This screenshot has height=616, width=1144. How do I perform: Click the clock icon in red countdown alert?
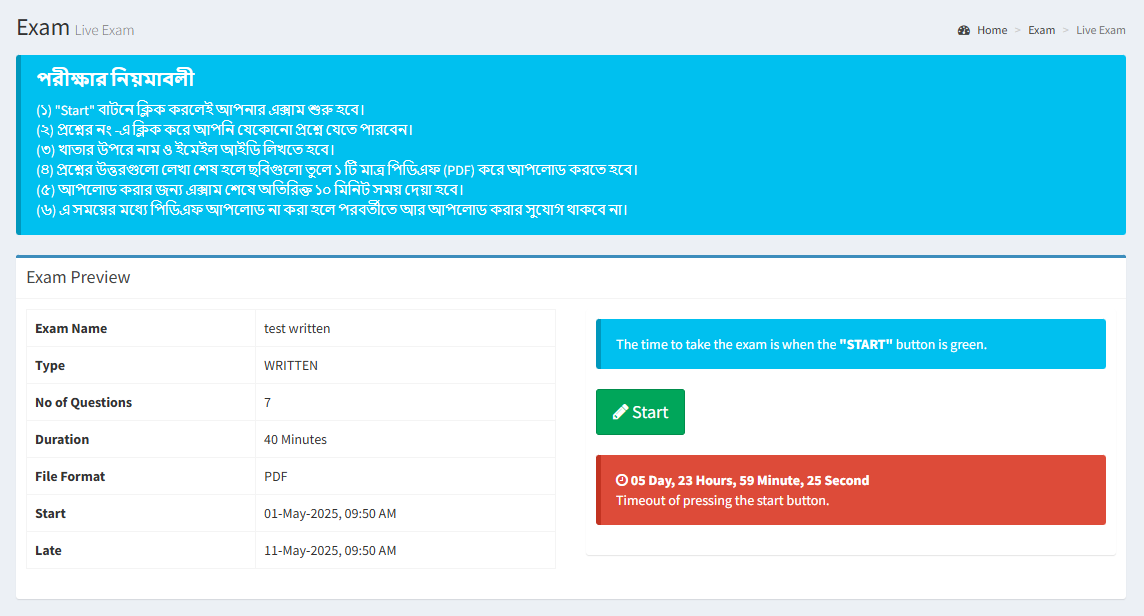[x=621, y=481]
